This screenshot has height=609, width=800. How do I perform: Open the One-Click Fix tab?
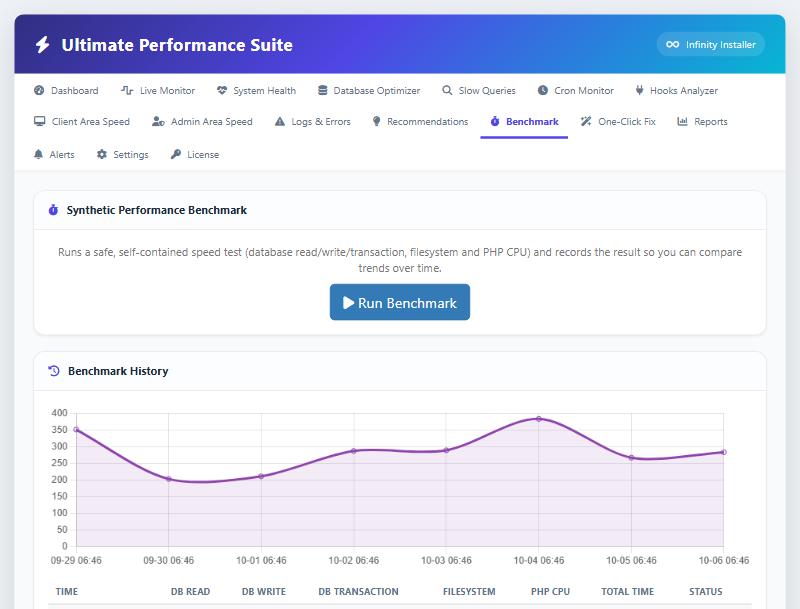[x=618, y=121]
